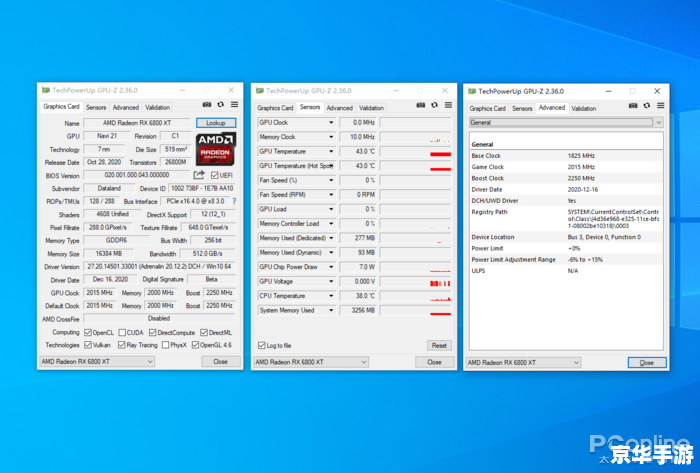Click GPU Temperature history graph
700x473 pixels.
coord(416,151)
